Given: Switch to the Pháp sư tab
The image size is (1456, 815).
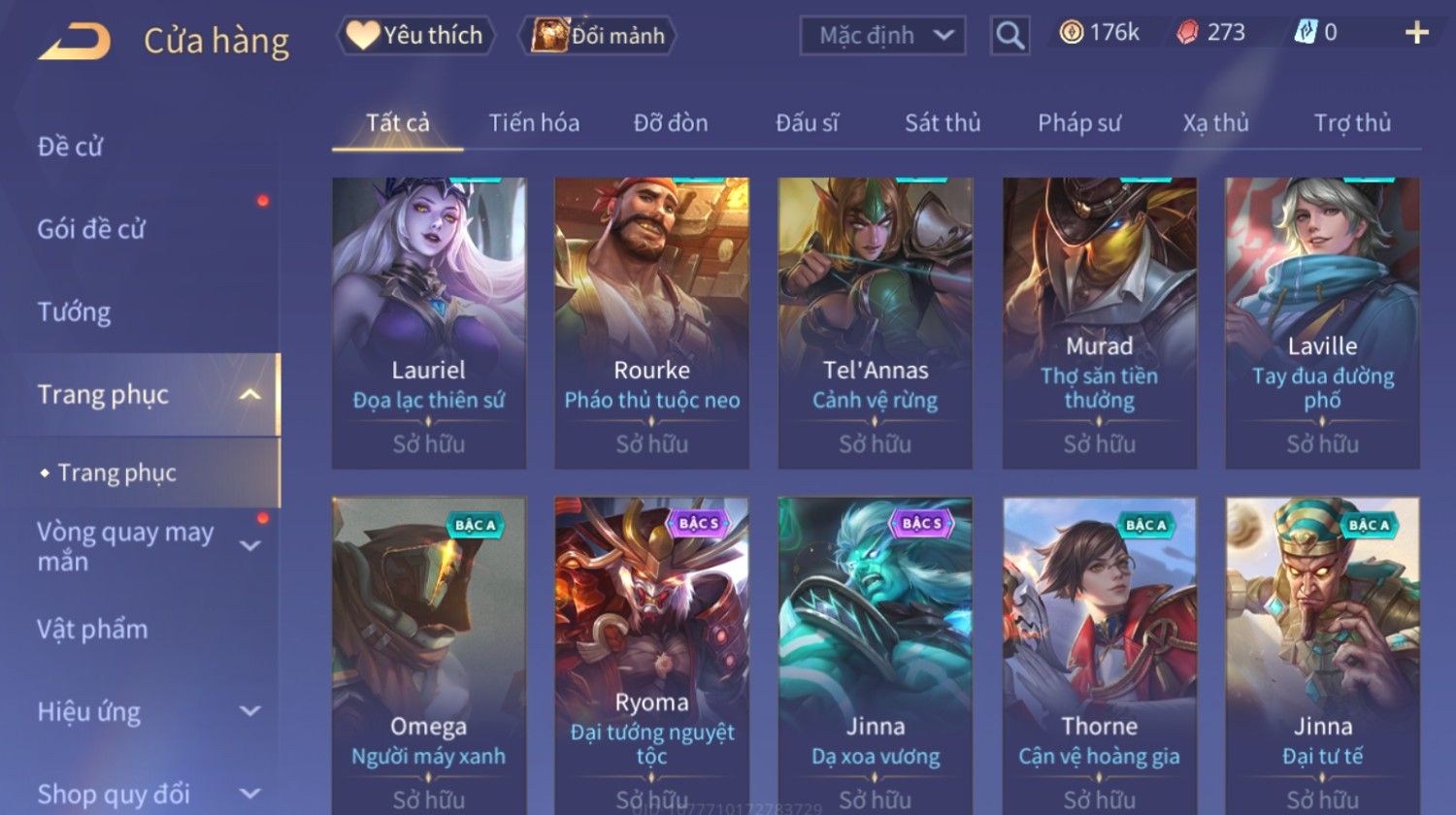Looking at the screenshot, I should coord(1079,123).
